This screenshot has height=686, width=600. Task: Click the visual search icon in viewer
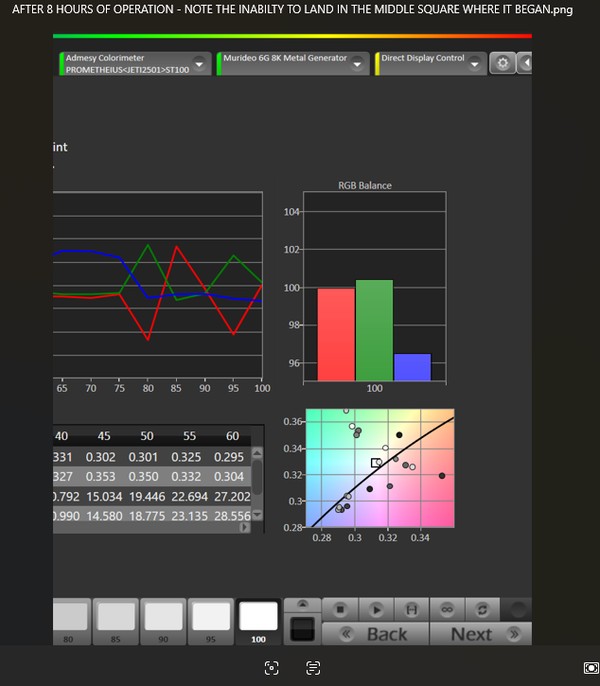(272, 668)
